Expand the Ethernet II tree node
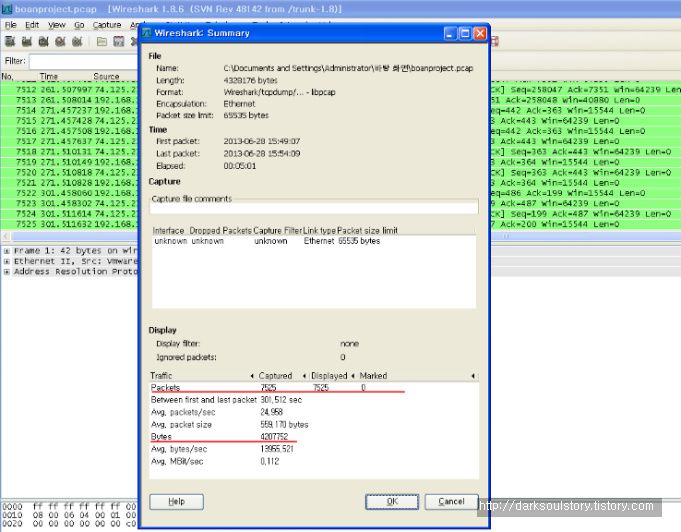Image resolution: width=681 pixels, height=532 pixels. [x=7, y=261]
